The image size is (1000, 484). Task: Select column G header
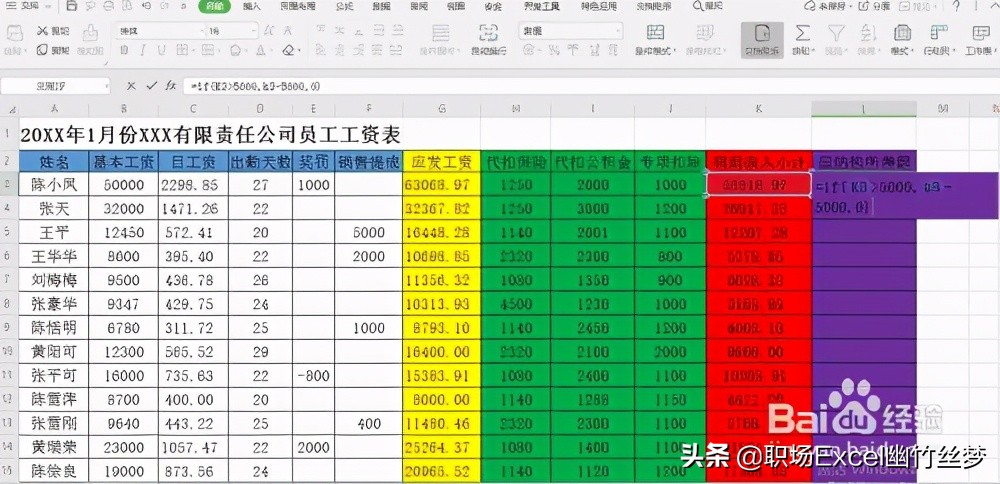pyautogui.click(x=441, y=110)
